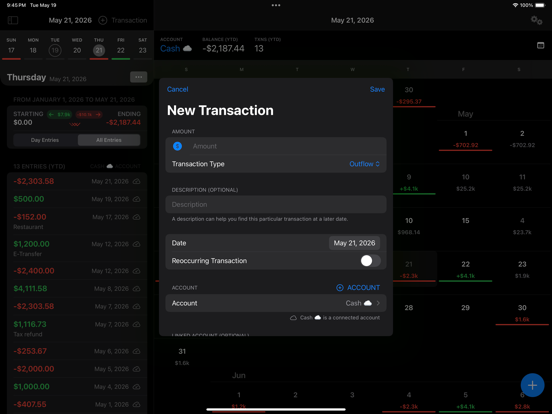Save the new transaction
Screen dimensions: 552x414
[377, 89]
